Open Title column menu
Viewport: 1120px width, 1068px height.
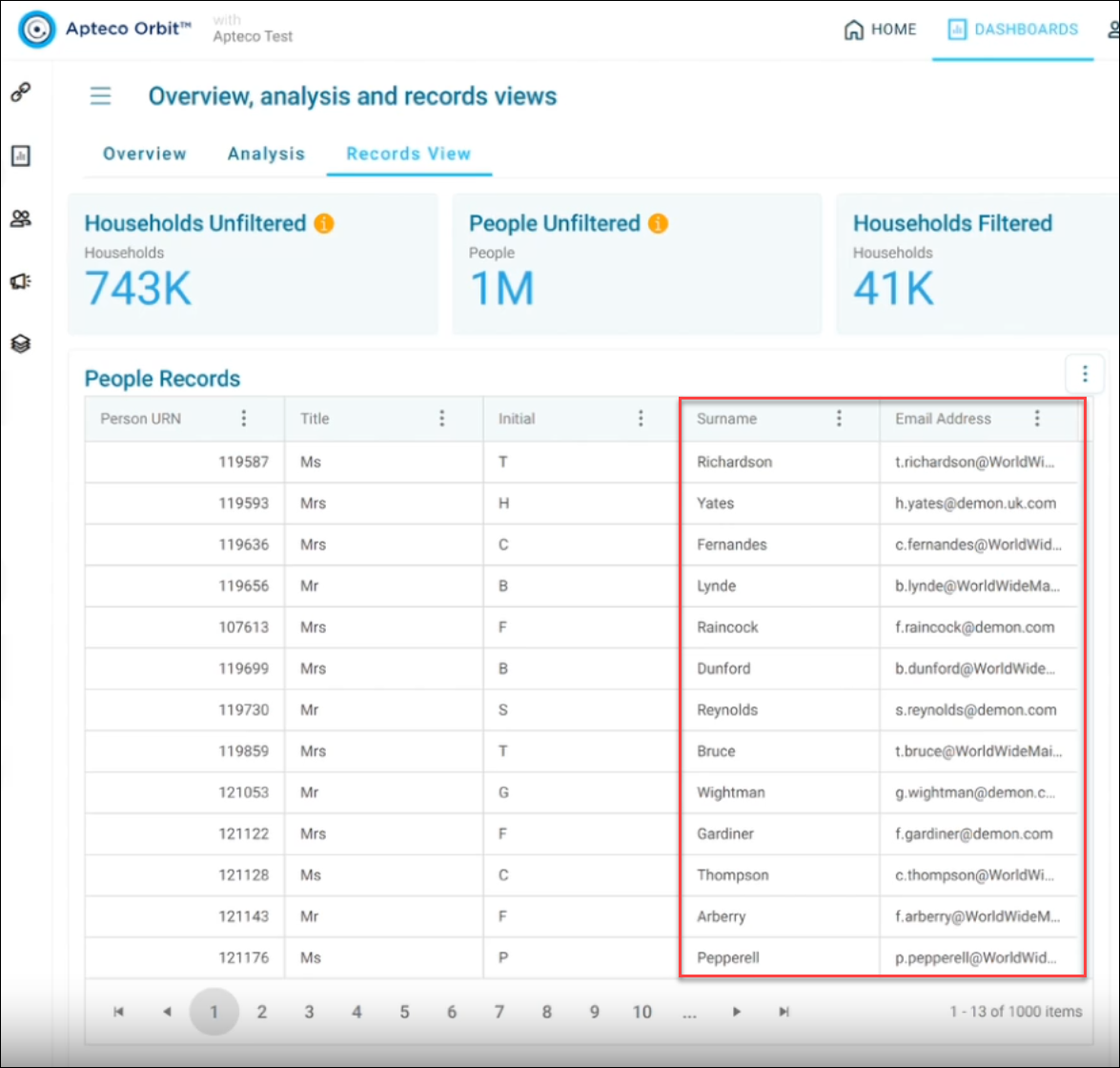[442, 418]
